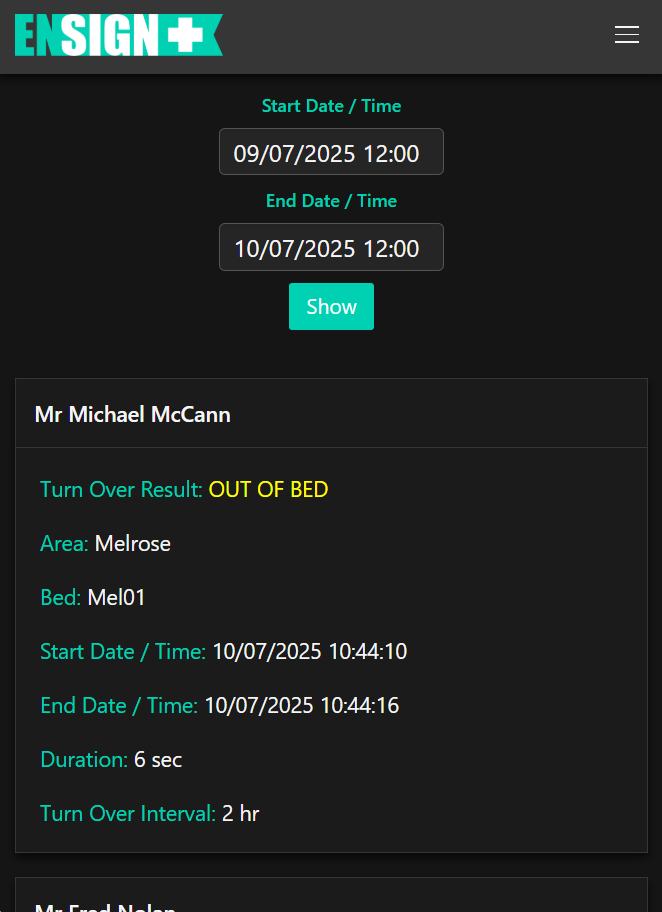Click the 6 sec duration value
Viewport: 662px width, 912px height.
tap(158, 760)
